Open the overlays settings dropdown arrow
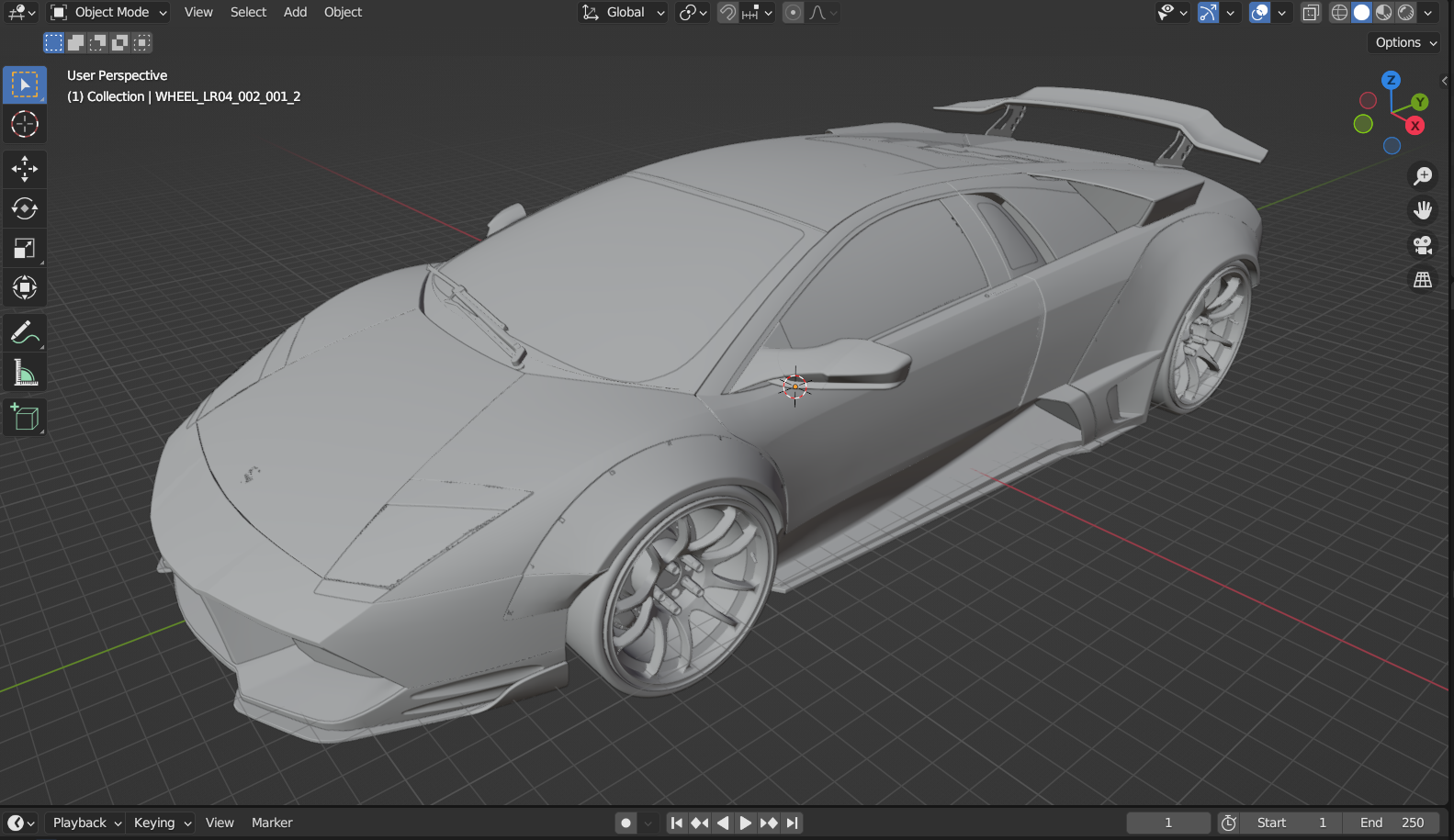This screenshot has height=840, width=1454. 1282,13
